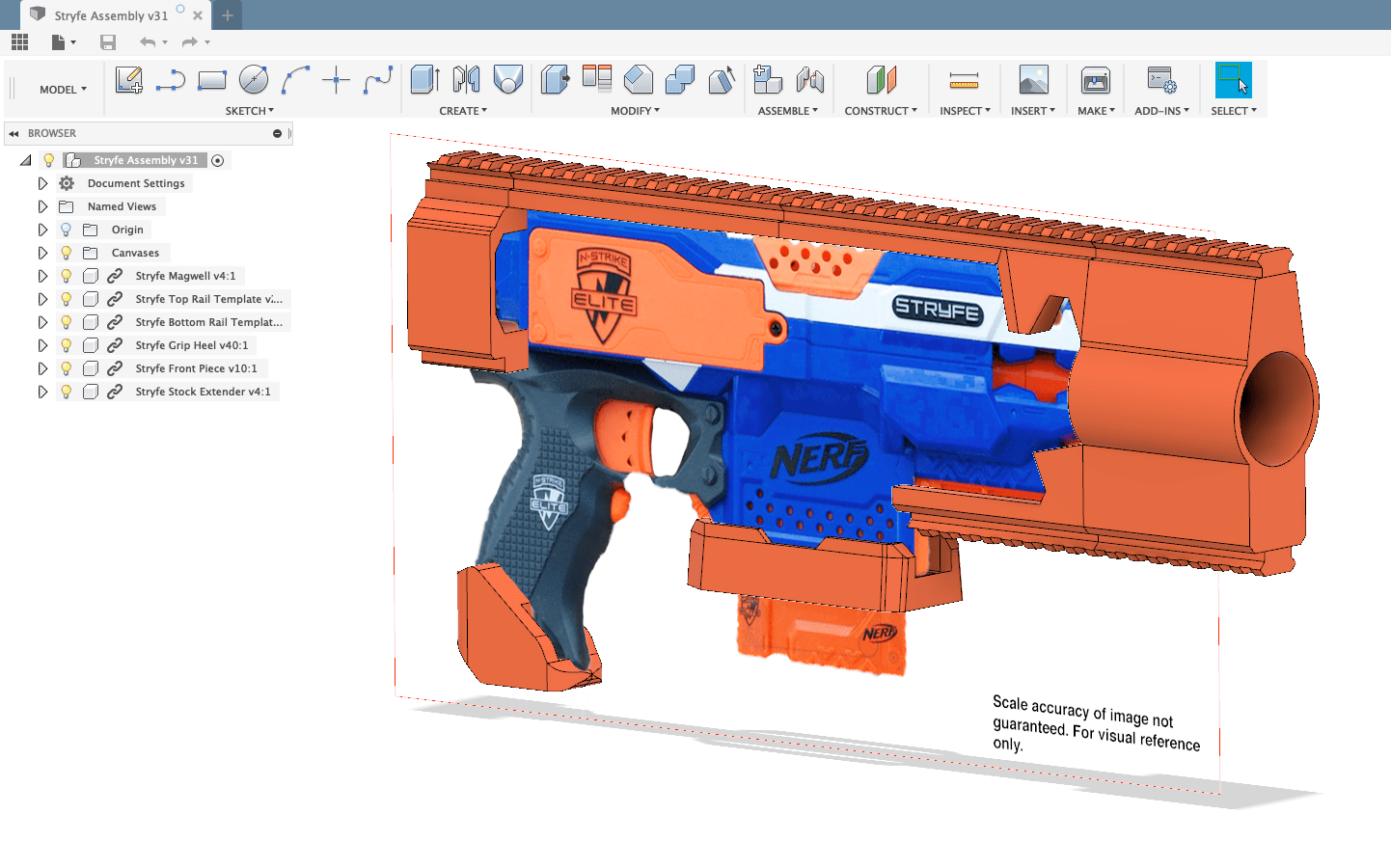
Task: Expand the Named Views node
Action: pos(42,206)
